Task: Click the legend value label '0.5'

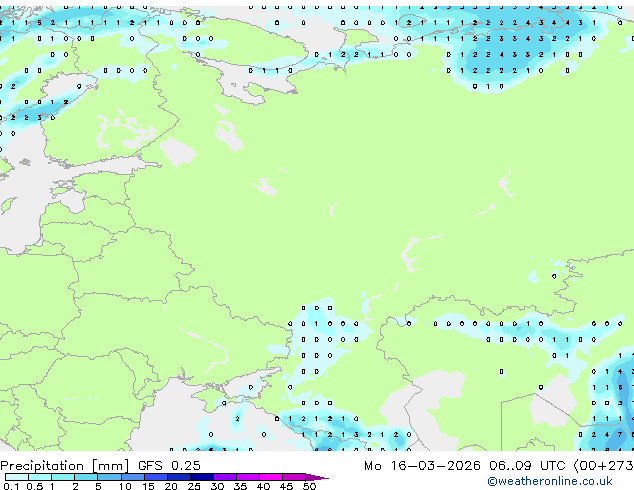Action: click(x=34, y=486)
